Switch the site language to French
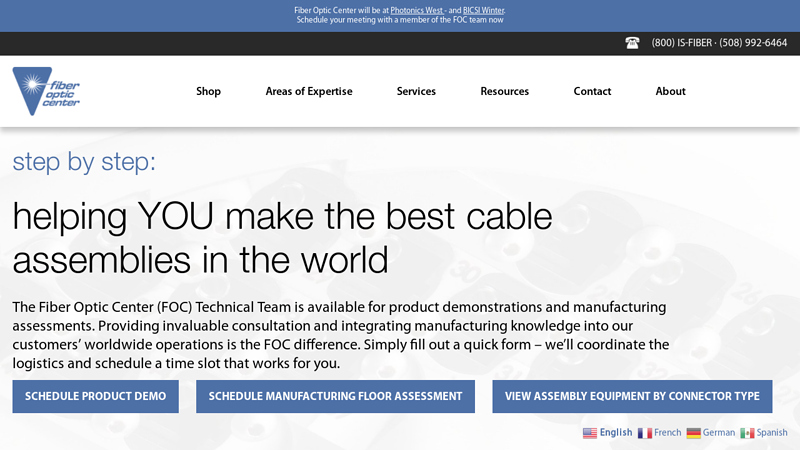 click(x=667, y=433)
